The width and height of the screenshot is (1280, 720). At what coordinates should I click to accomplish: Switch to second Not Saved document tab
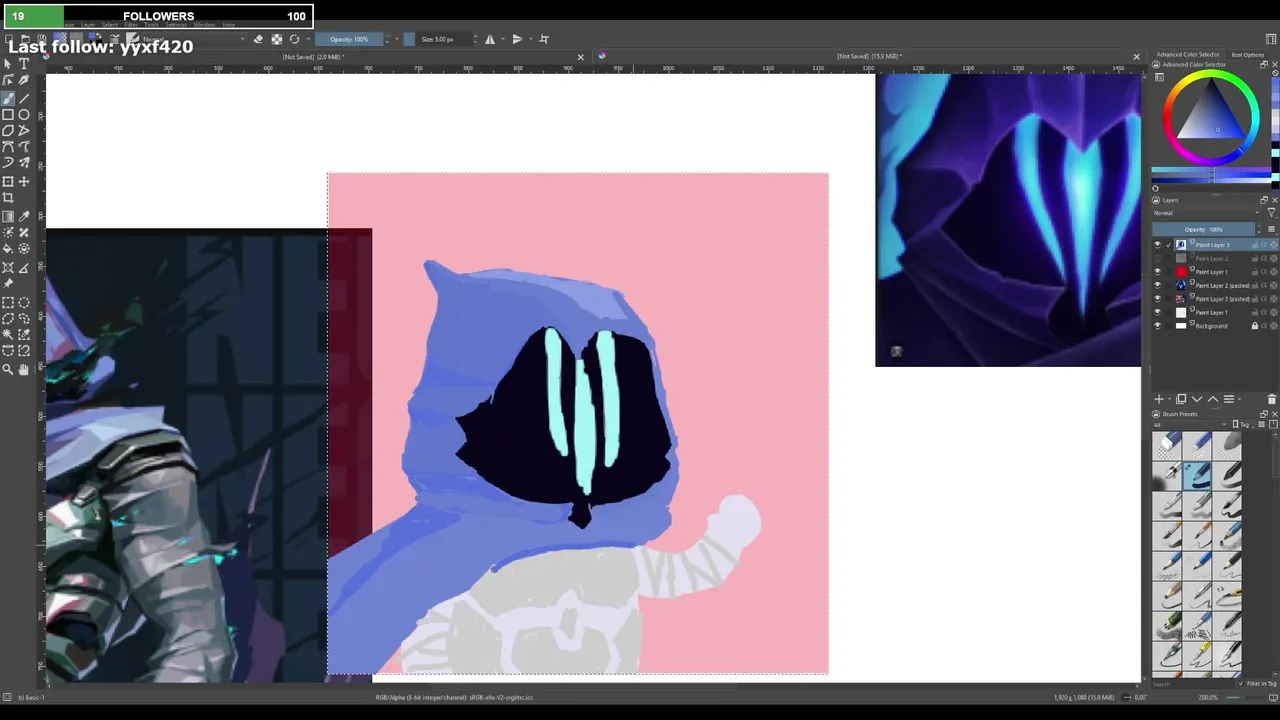[x=870, y=57]
